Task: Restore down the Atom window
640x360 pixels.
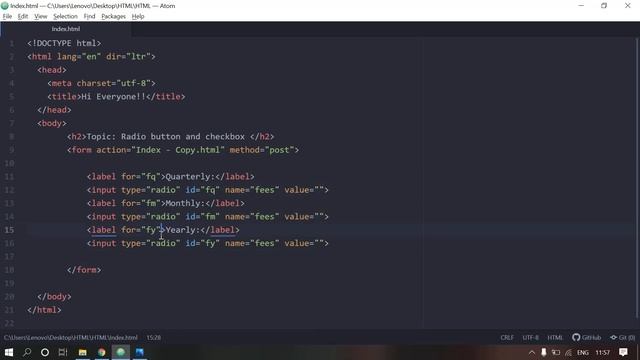Action: [x=604, y=6]
